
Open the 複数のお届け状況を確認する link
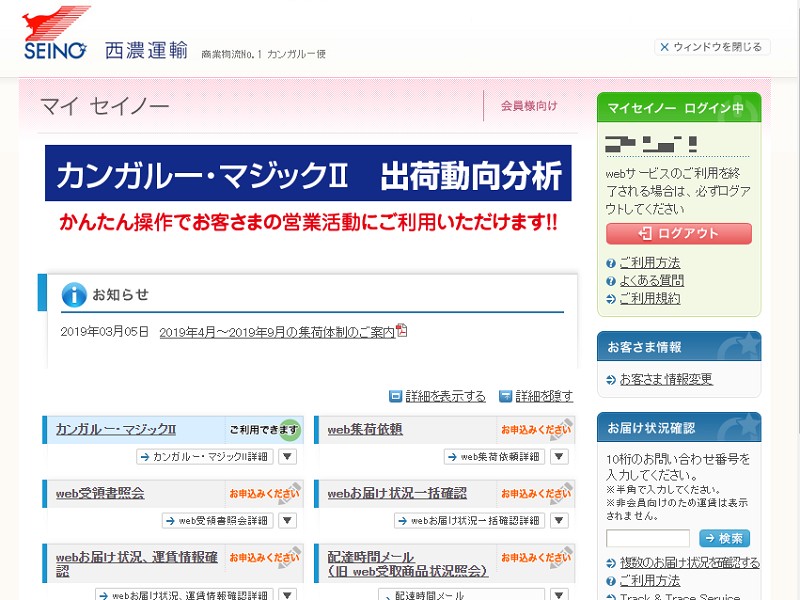tap(690, 563)
